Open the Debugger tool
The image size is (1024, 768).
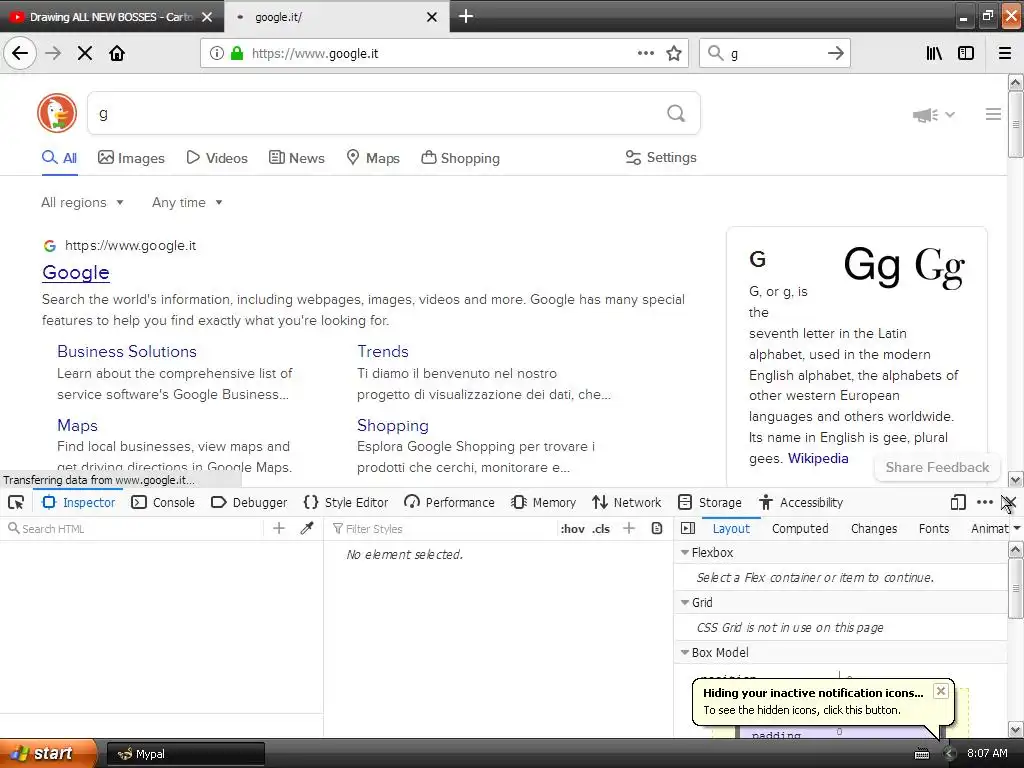[249, 502]
